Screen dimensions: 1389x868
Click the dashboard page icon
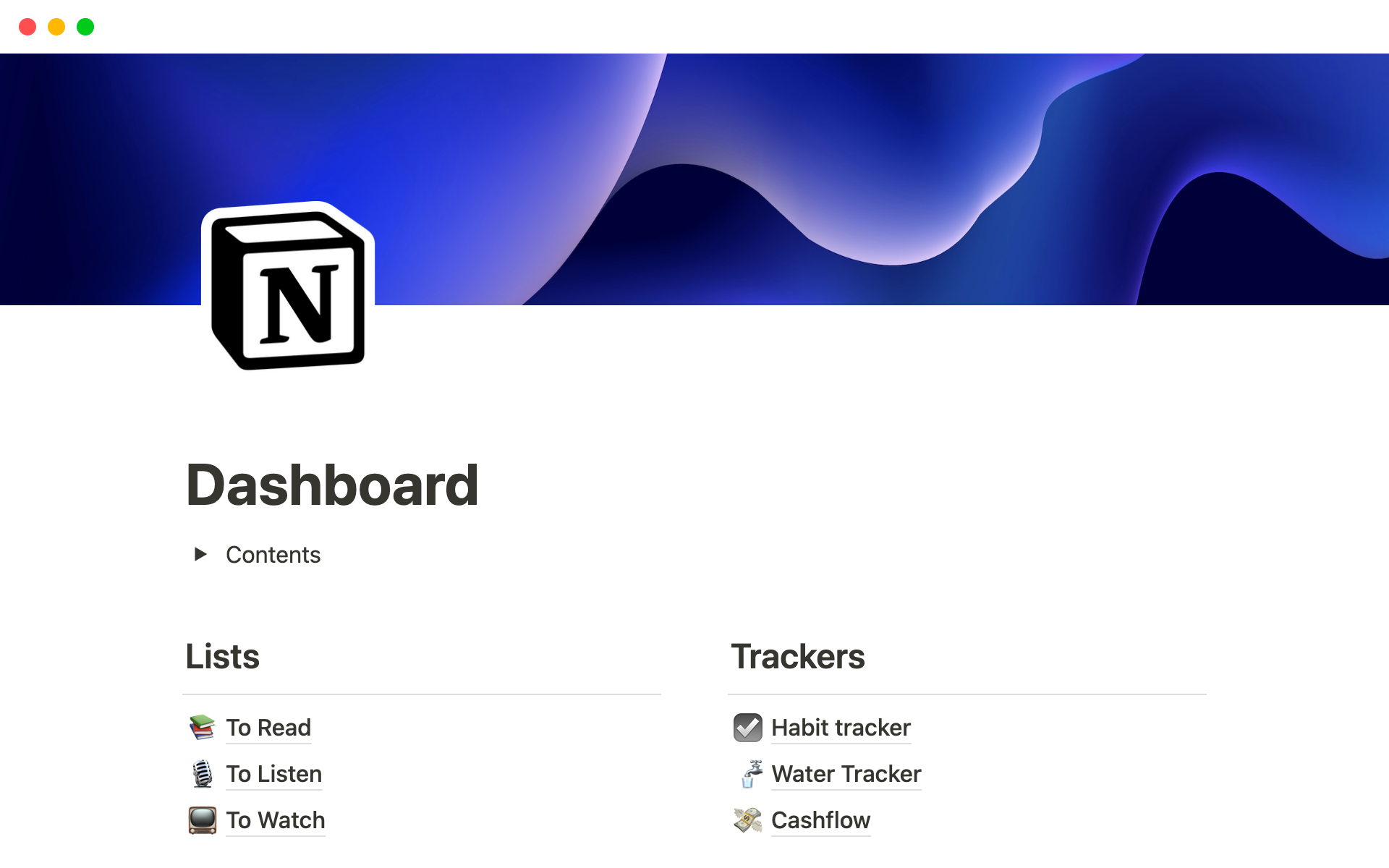[290, 289]
